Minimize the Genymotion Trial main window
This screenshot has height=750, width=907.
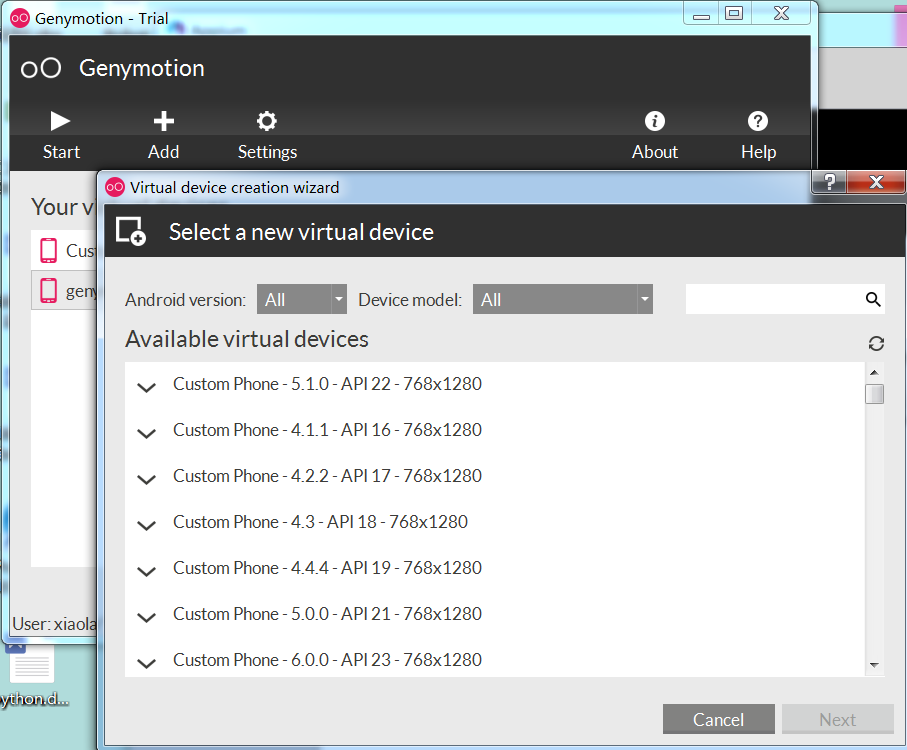tap(701, 14)
